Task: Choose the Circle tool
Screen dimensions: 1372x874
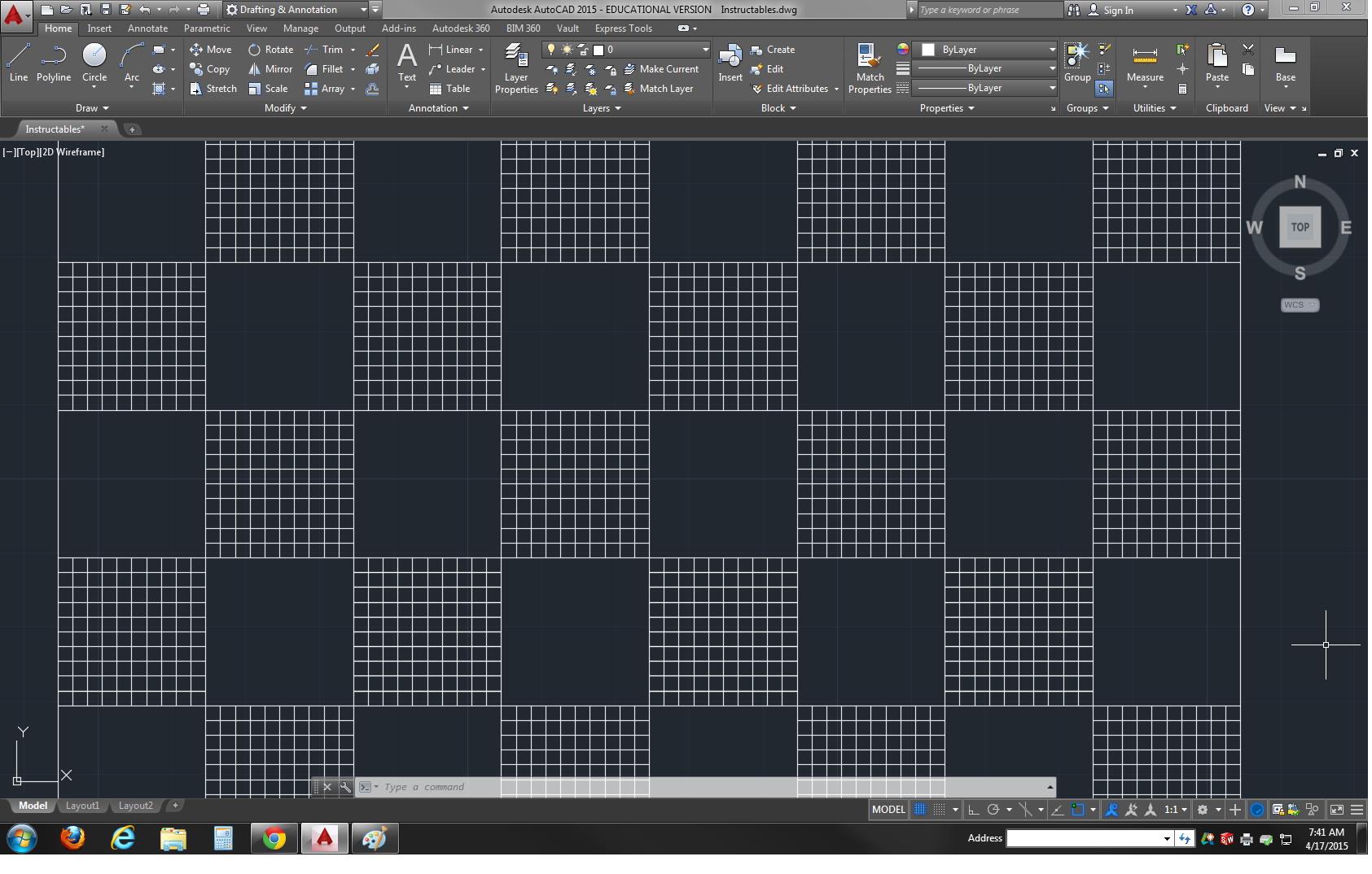Action: point(94,63)
